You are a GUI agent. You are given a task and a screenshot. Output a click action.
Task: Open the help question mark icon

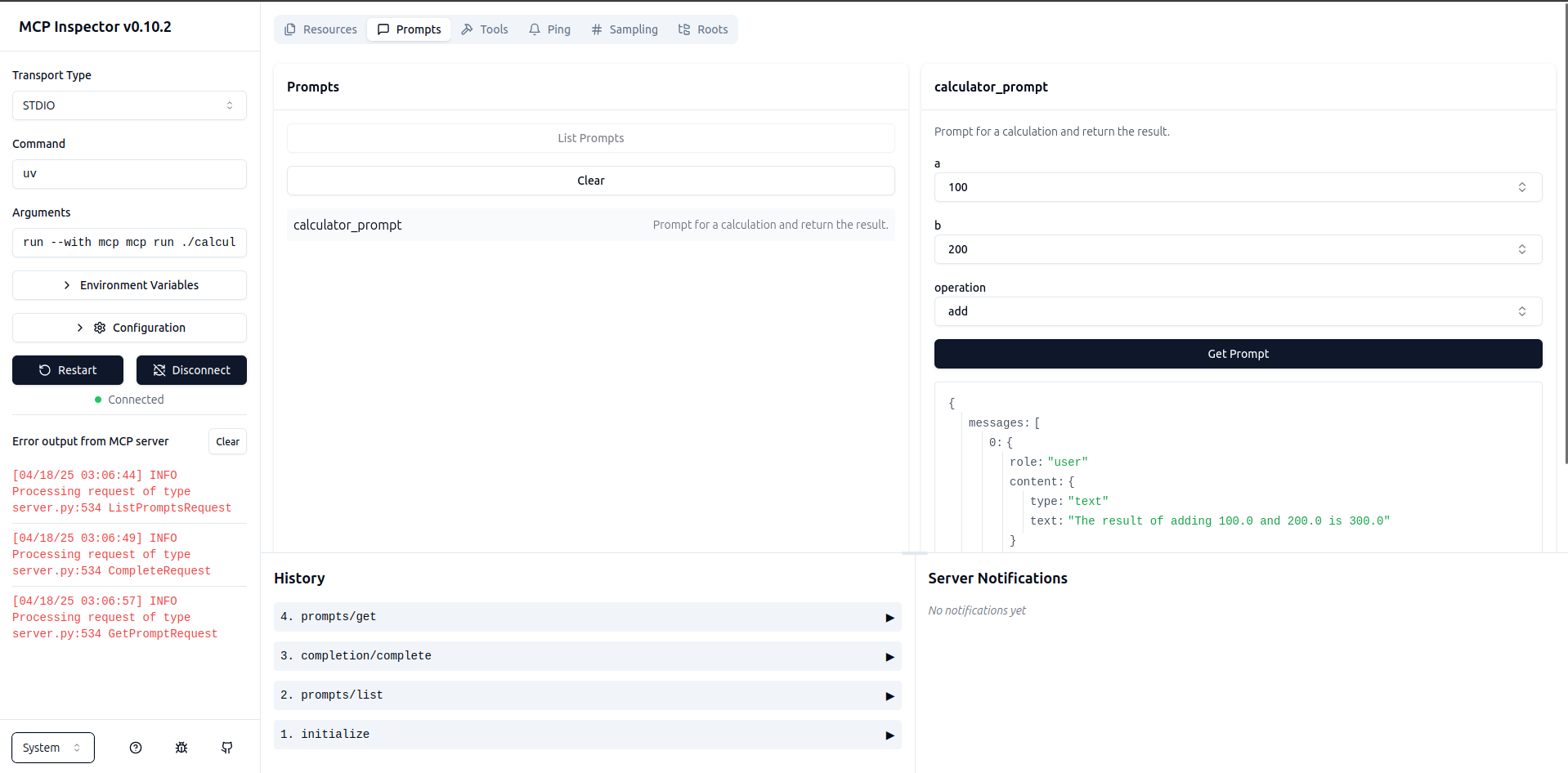pos(135,747)
